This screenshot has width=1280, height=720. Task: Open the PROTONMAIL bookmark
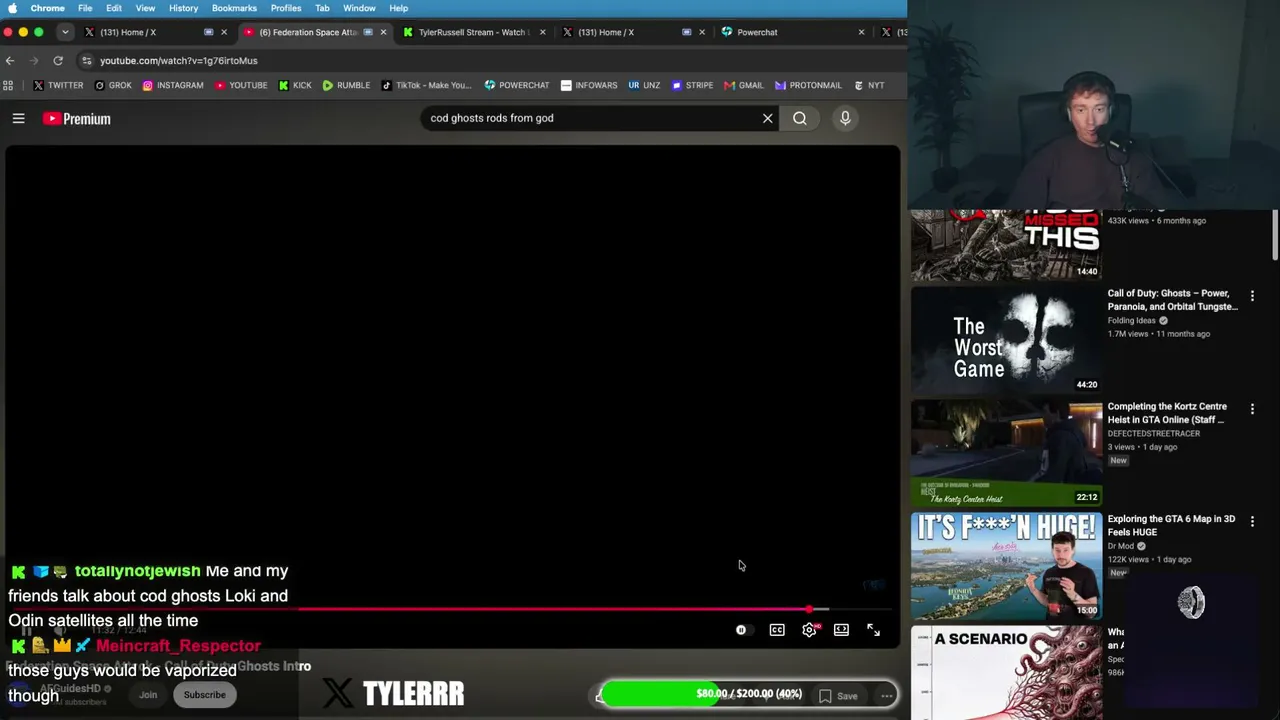click(808, 85)
